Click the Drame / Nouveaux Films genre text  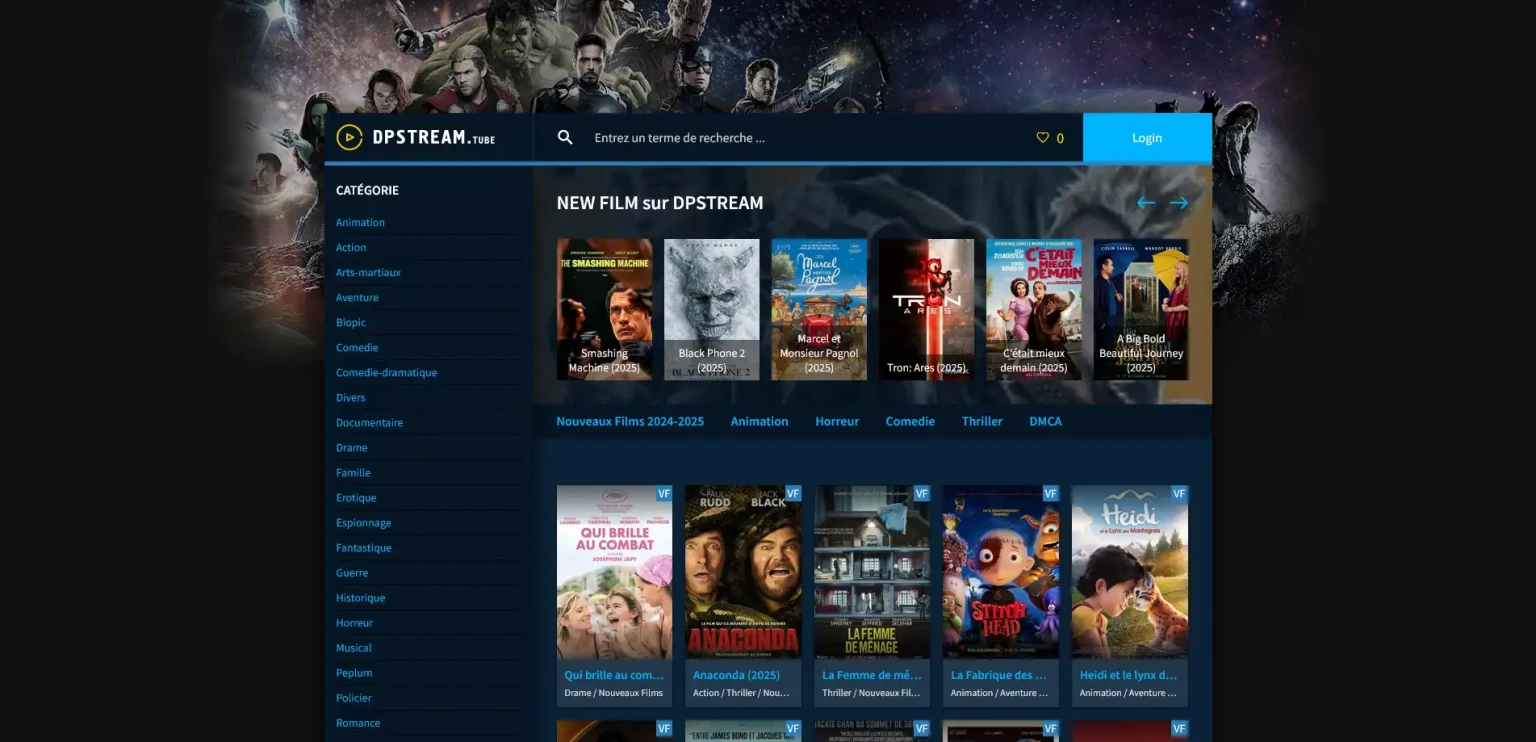pos(614,693)
